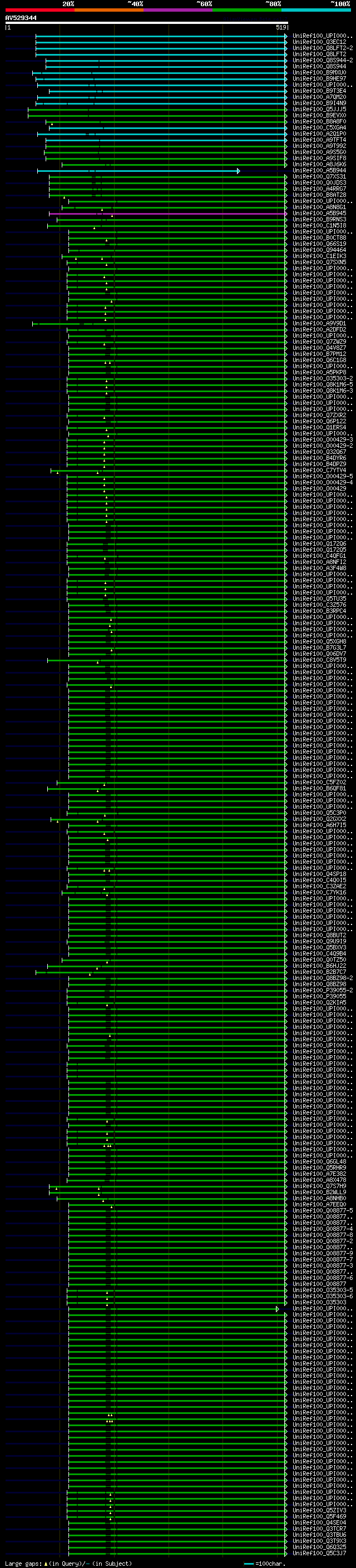Click the red ~20% identity legend segment
The image size is (356, 1568).
click(40, 10)
